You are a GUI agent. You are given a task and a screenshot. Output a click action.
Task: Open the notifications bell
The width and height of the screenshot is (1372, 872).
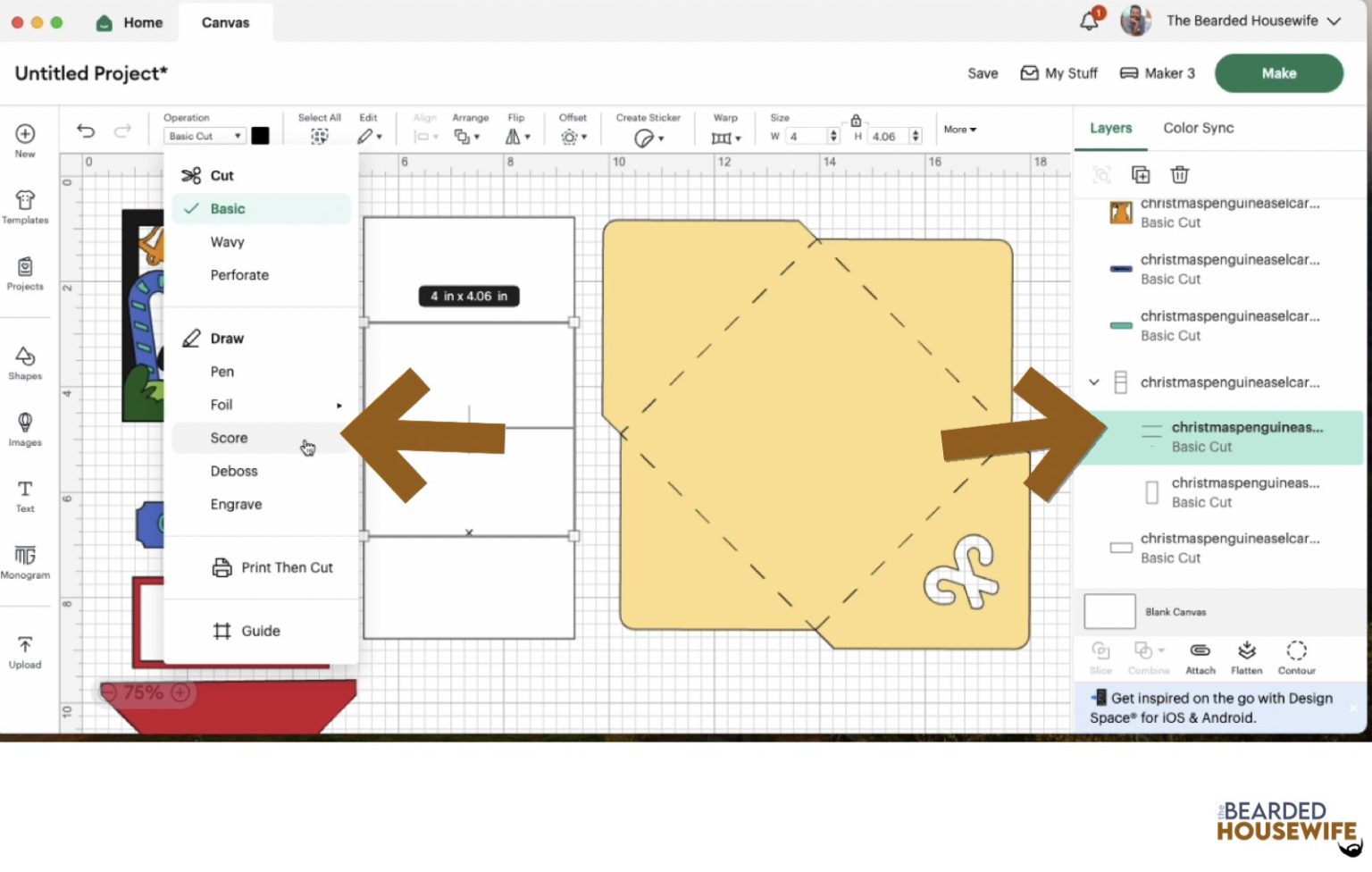click(1089, 21)
